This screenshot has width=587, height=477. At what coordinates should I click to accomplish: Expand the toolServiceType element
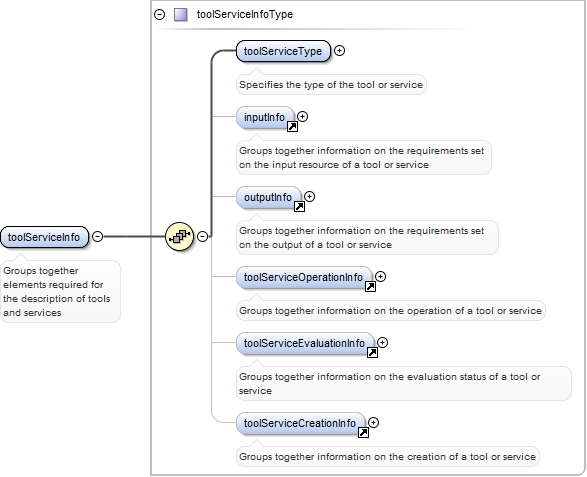(339, 51)
